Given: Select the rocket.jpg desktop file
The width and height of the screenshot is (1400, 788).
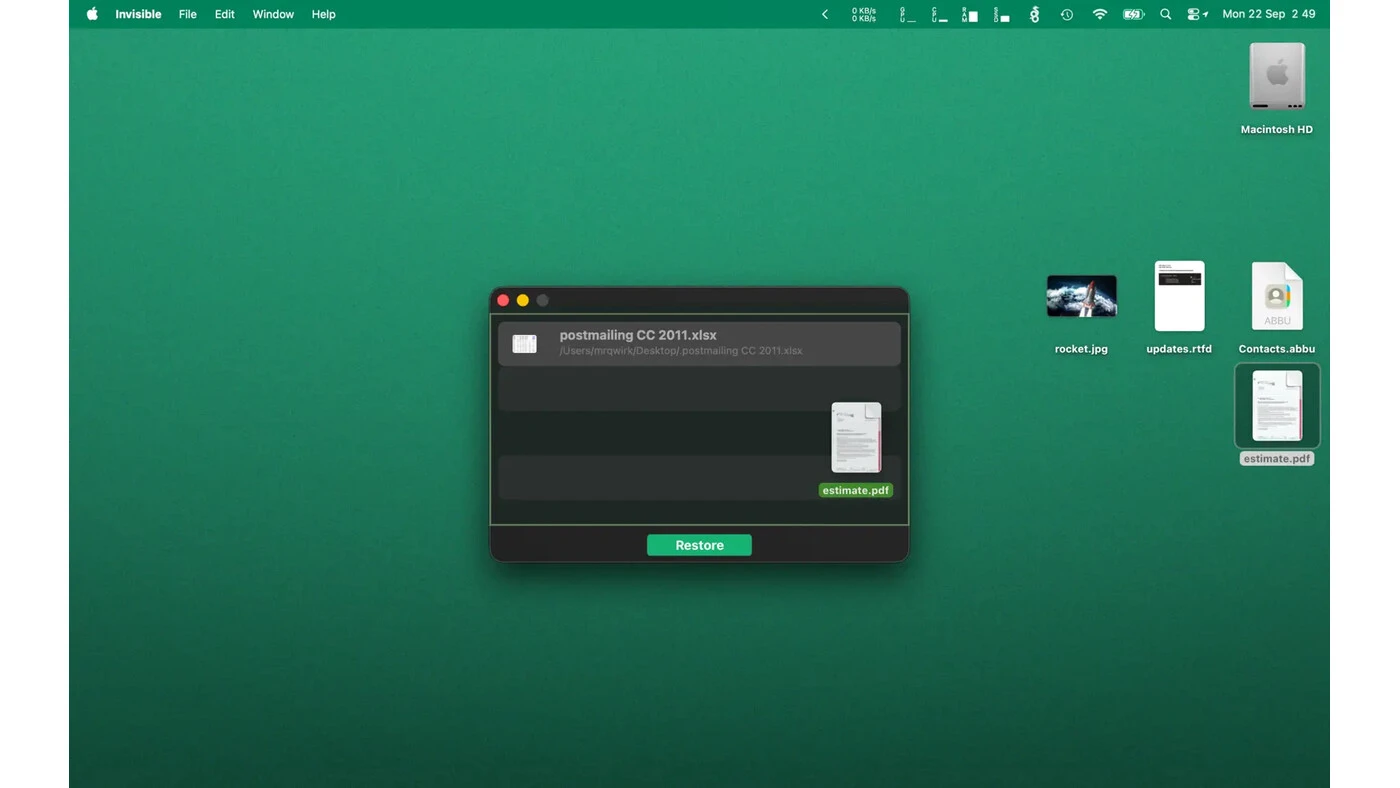Looking at the screenshot, I should 1081,296.
